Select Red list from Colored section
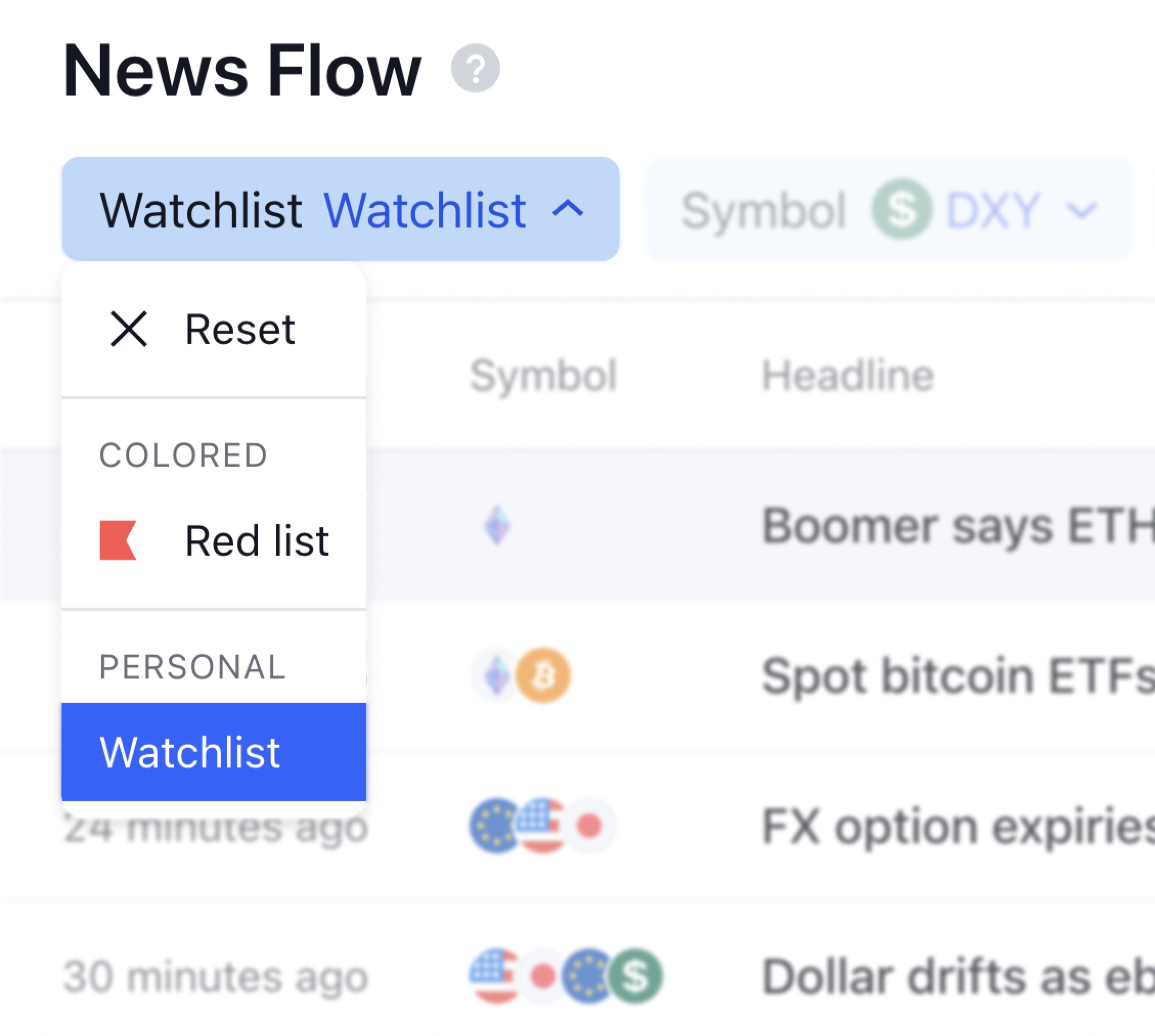 click(x=256, y=541)
